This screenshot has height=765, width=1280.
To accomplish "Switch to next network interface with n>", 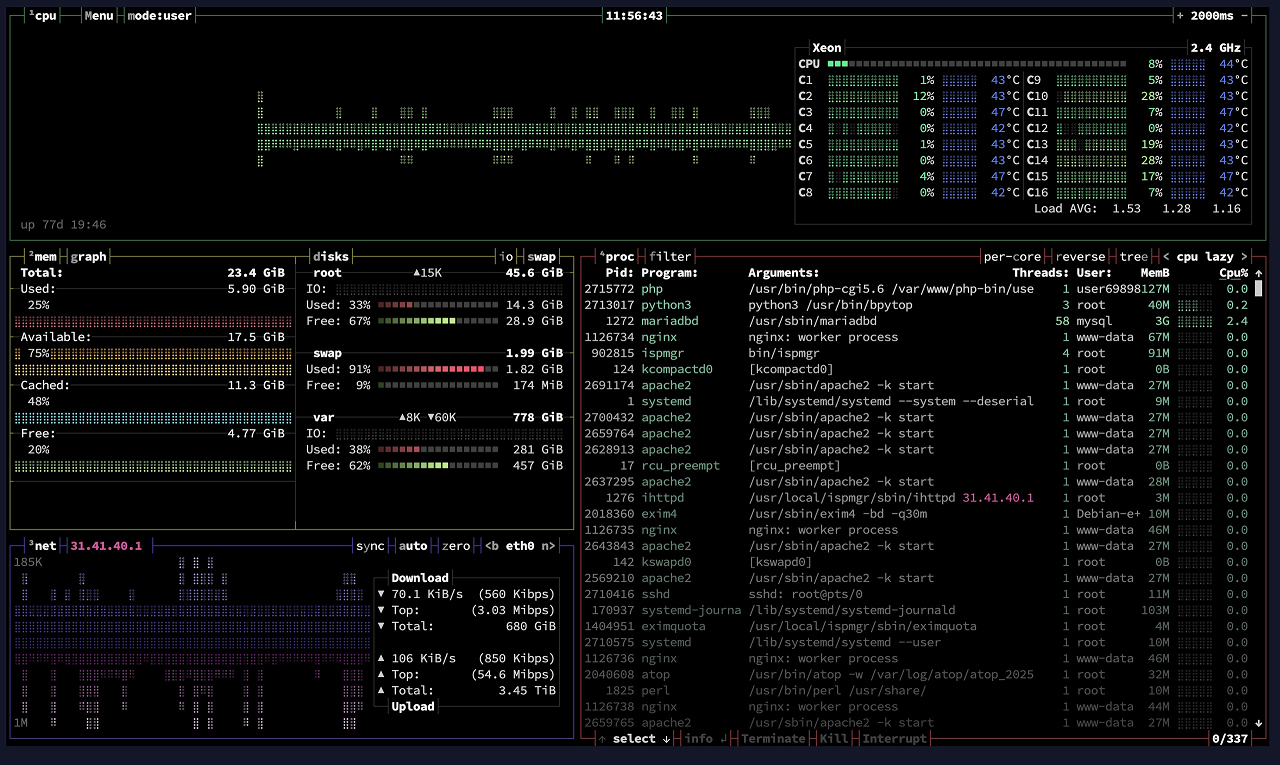I will point(549,546).
